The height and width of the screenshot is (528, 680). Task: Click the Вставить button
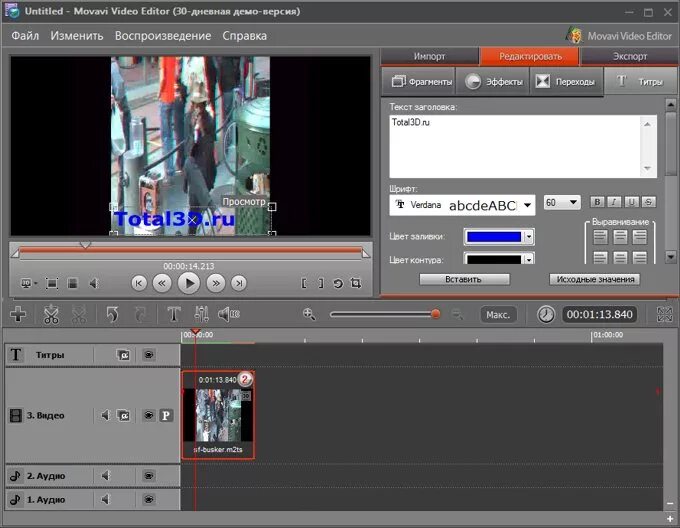pos(464,279)
